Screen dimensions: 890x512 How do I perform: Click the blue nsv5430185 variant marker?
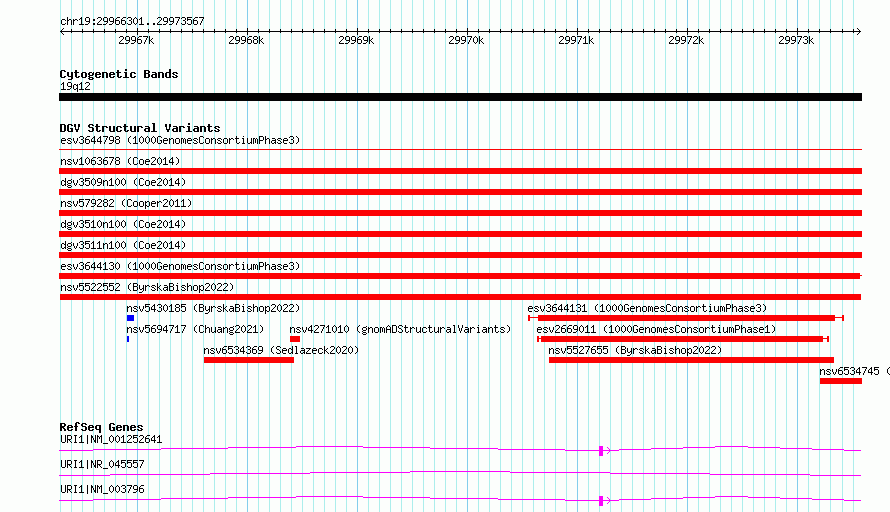(x=131, y=318)
